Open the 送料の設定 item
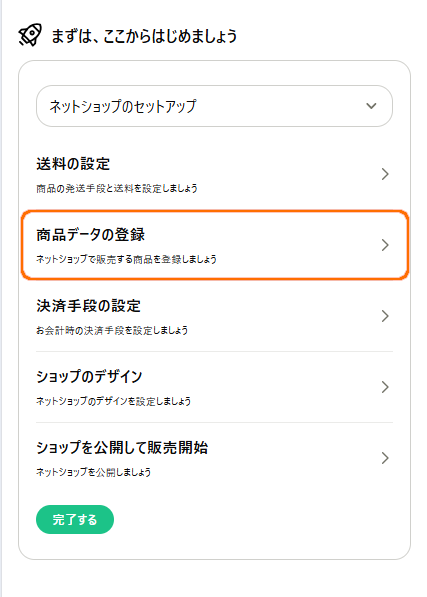Image resolution: width=427 pixels, height=597 pixels. [x=214, y=175]
